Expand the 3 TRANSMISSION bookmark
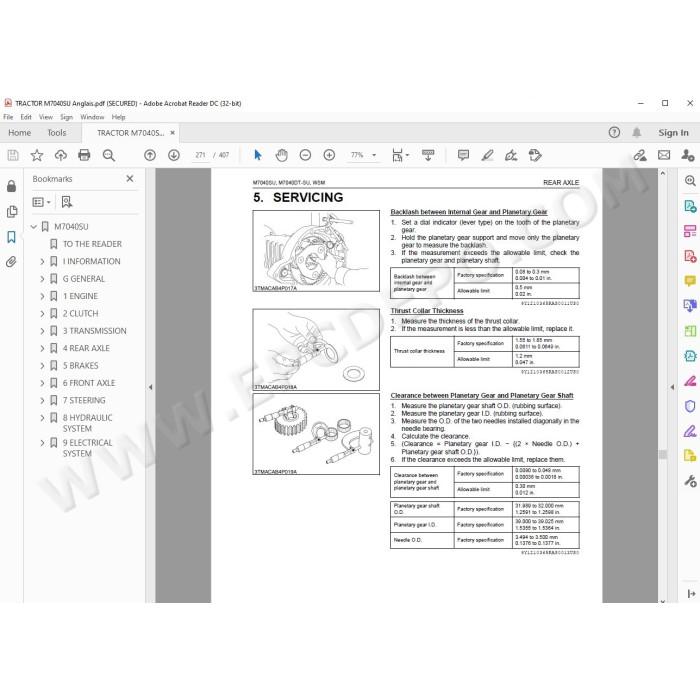 42,331
